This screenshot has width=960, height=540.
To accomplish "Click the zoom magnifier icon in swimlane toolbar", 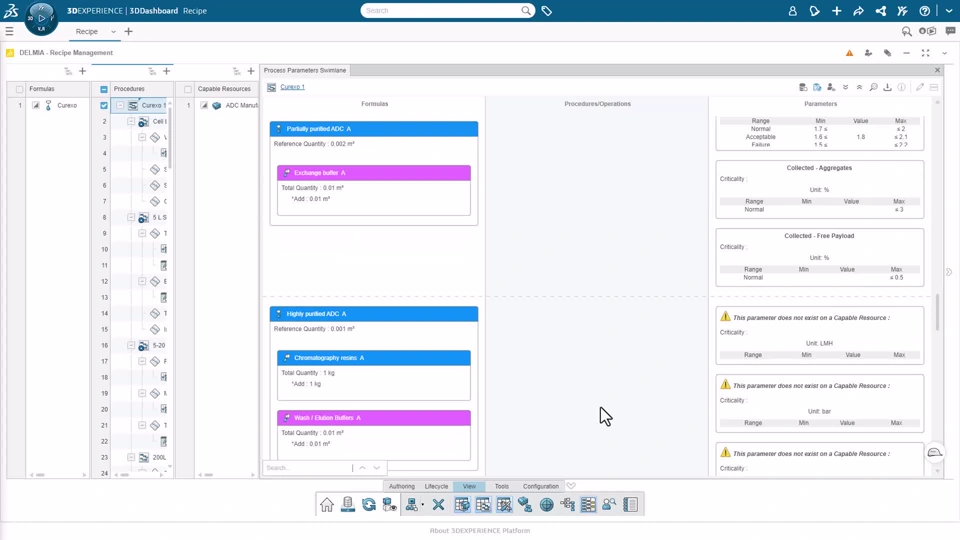I will (x=874, y=88).
